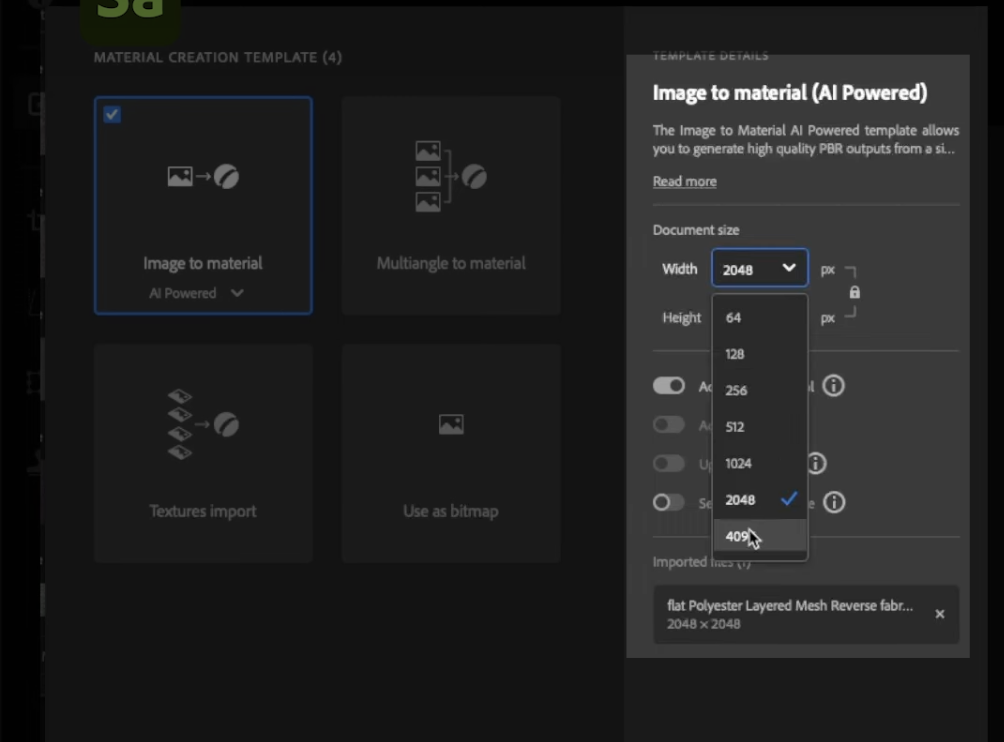This screenshot has width=1004, height=742.
Task: Toggle the second disabled switch
Action: (668, 425)
